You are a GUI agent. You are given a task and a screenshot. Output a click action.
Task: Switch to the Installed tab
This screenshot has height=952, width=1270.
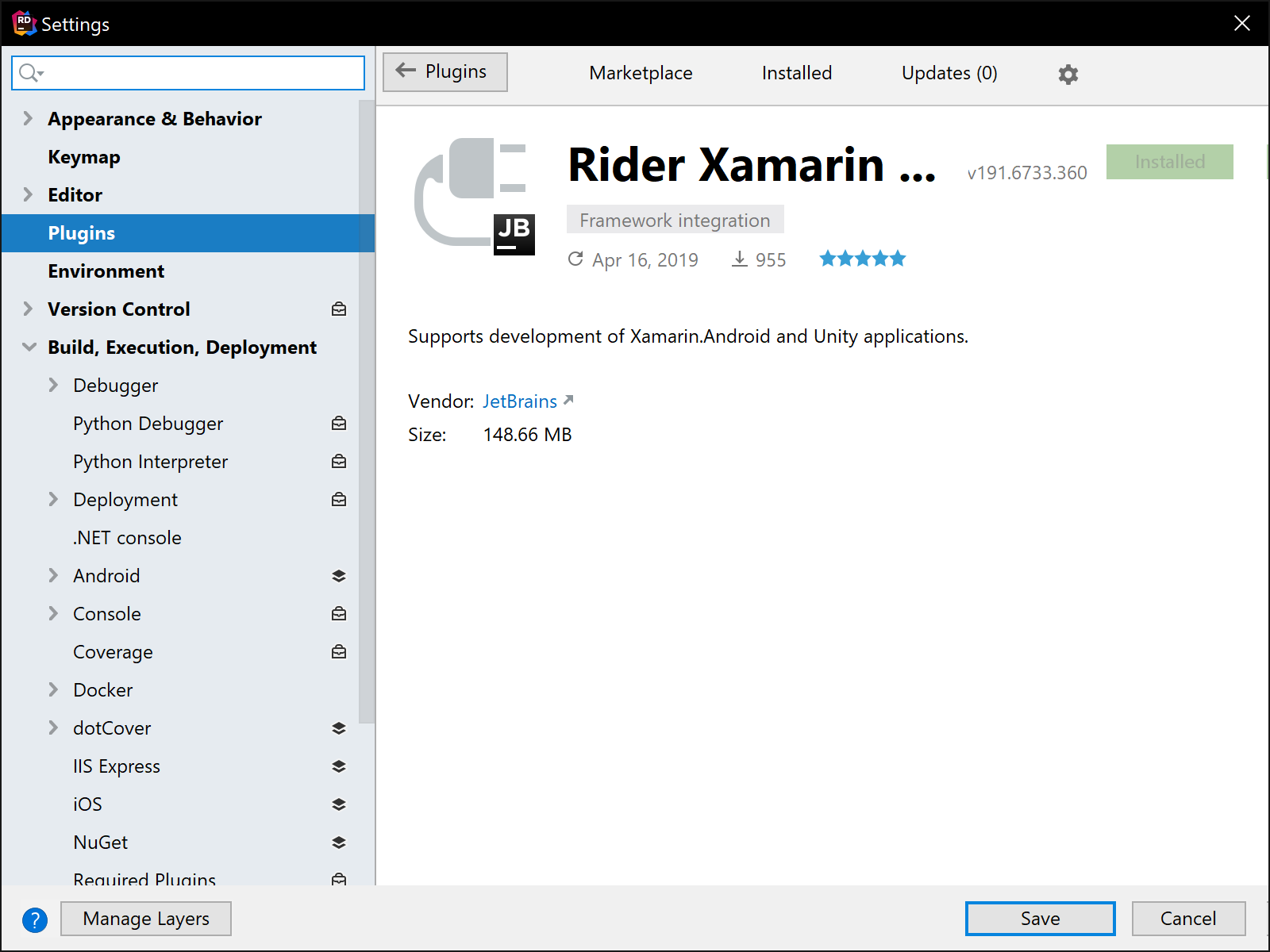coord(797,73)
